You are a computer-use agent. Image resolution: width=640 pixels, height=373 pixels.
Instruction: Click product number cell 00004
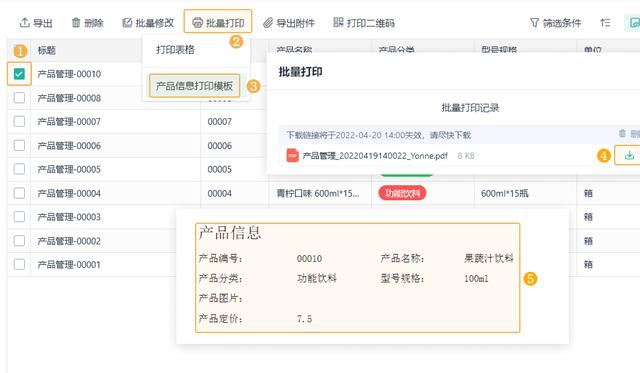tap(220, 193)
